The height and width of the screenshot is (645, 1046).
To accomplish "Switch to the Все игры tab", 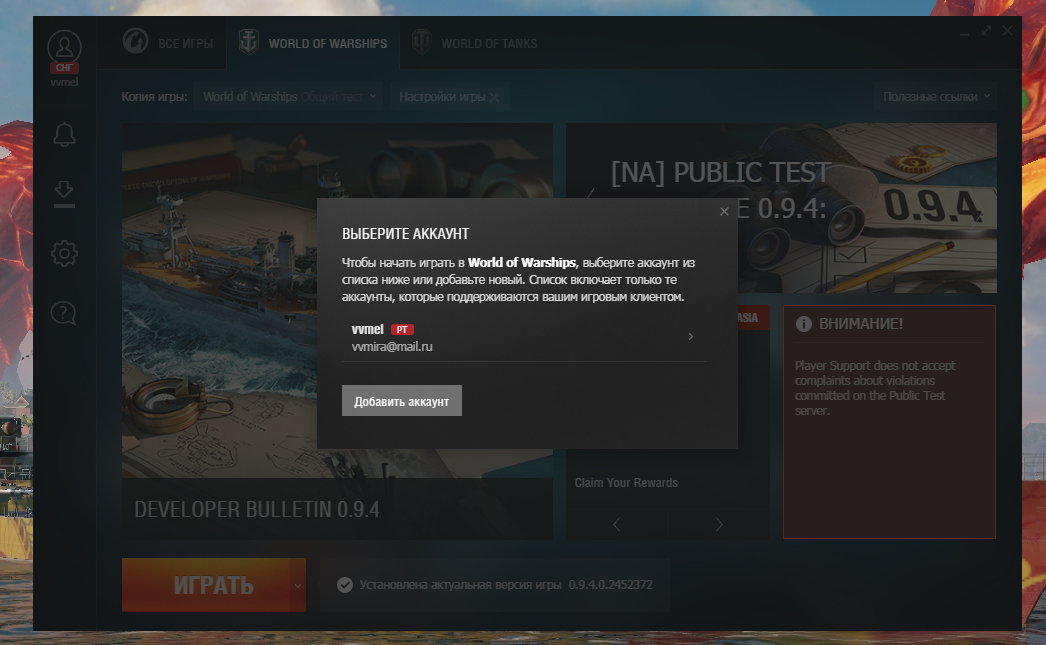I will pyautogui.click(x=168, y=43).
